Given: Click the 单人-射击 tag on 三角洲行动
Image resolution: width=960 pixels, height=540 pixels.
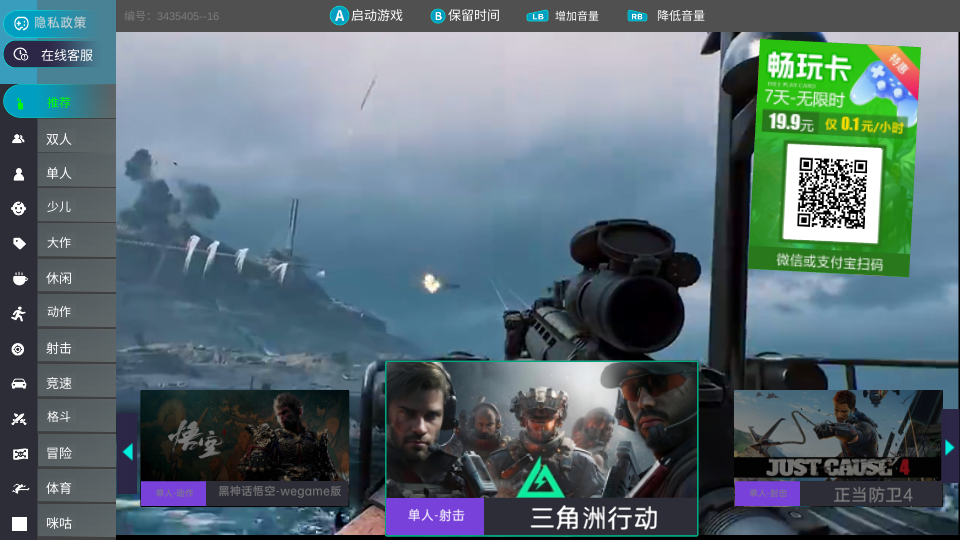Looking at the screenshot, I should 436,516.
